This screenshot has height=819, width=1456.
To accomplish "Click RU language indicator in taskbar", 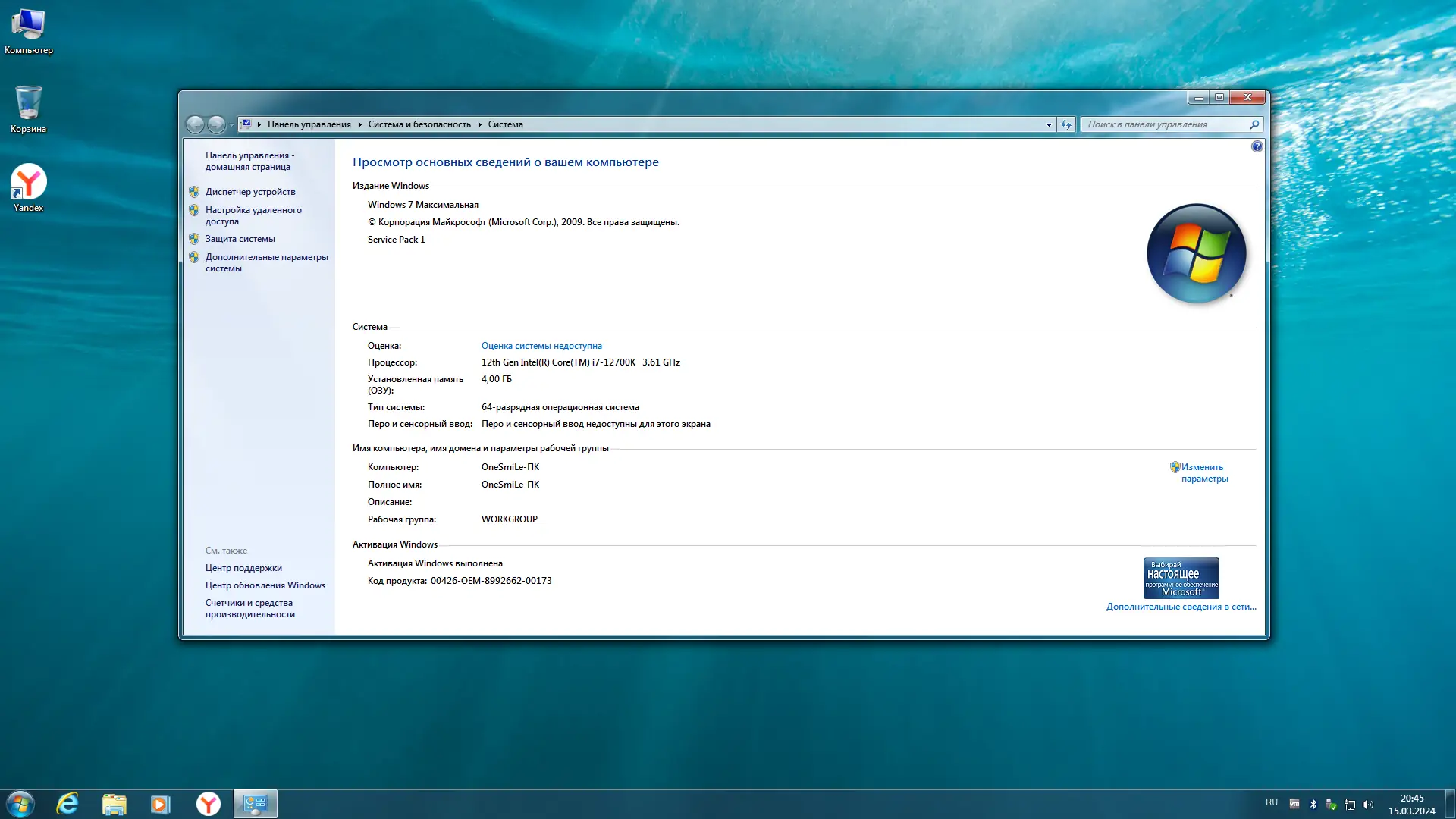I will click(1272, 802).
